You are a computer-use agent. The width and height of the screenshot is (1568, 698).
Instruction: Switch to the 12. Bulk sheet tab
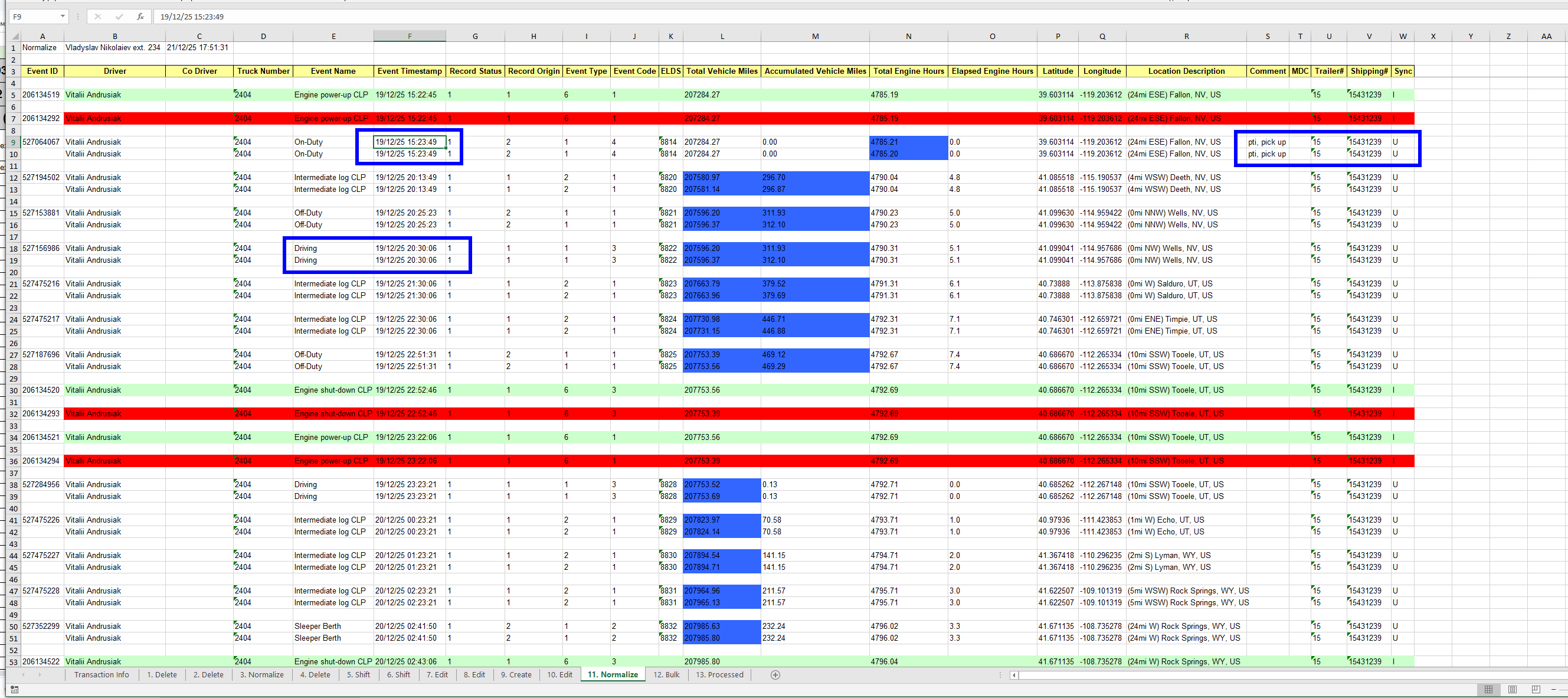[666, 674]
